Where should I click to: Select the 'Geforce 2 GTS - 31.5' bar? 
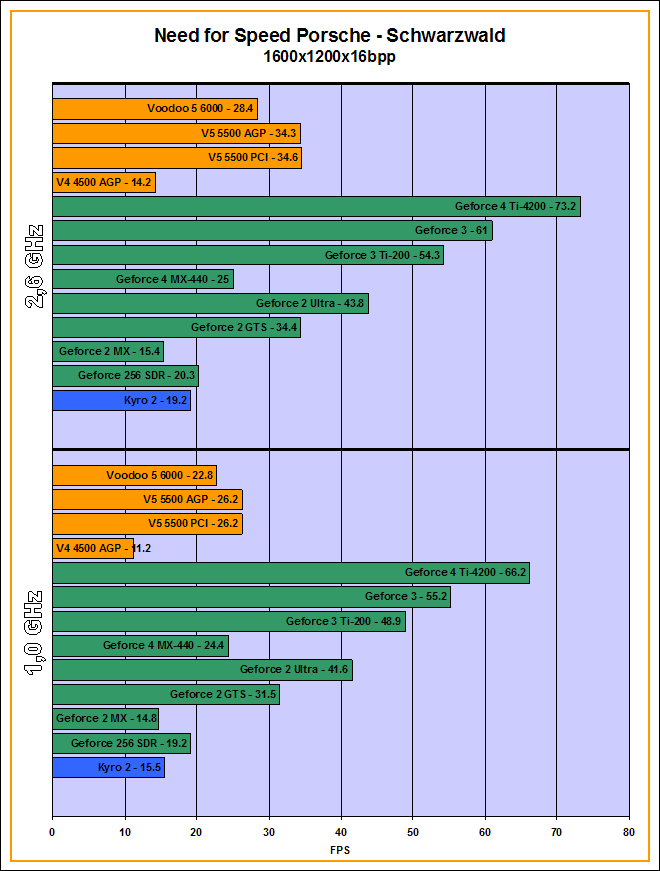pyautogui.click(x=165, y=694)
